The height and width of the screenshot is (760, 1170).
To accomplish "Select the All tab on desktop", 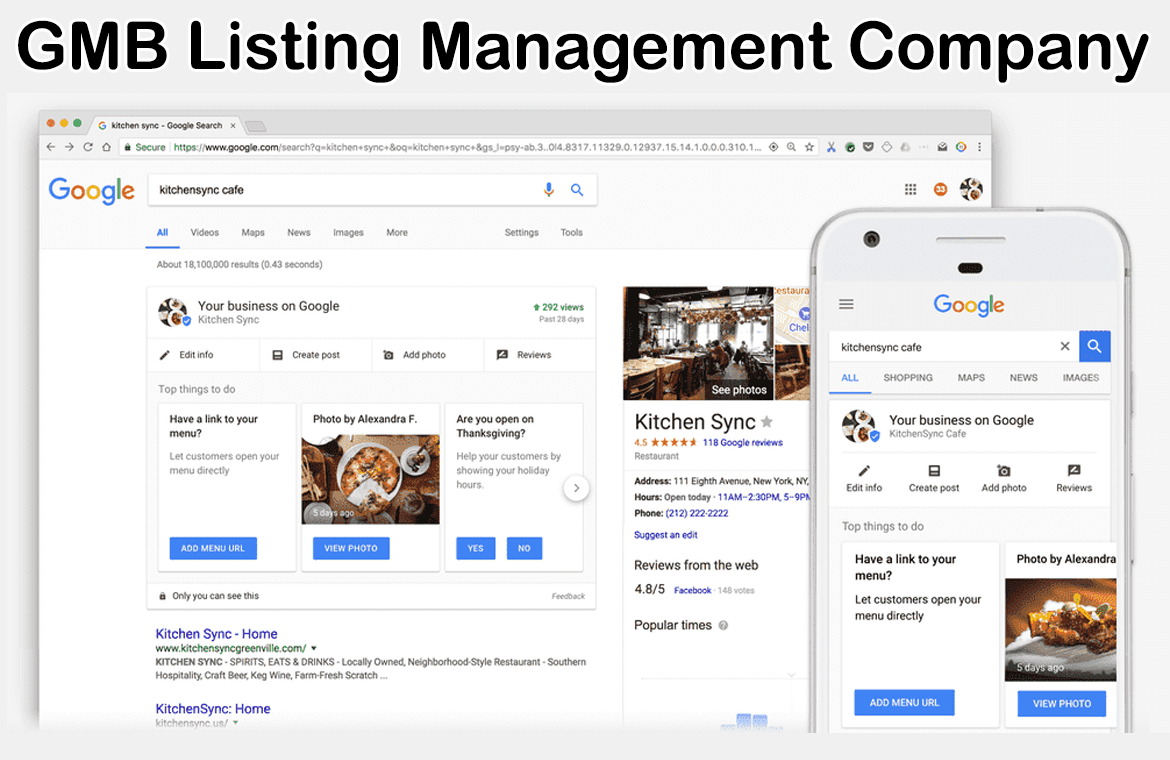I will point(162,233).
